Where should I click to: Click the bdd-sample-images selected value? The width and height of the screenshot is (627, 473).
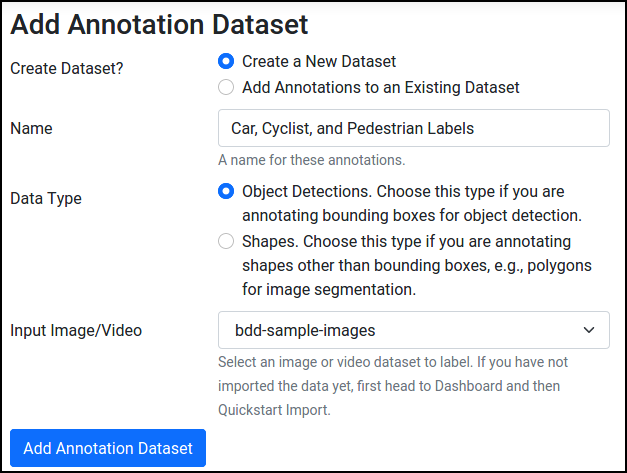tap(305, 330)
